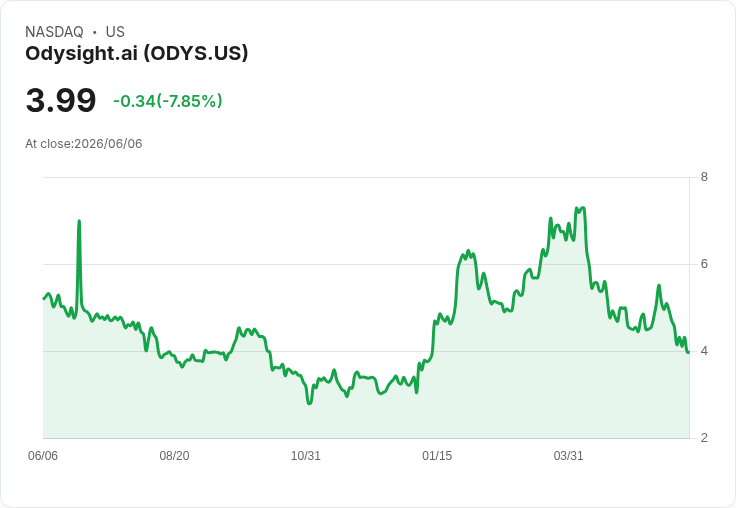Click the 01/15 date label on x-axis
The height and width of the screenshot is (508, 736).
[x=437, y=455]
